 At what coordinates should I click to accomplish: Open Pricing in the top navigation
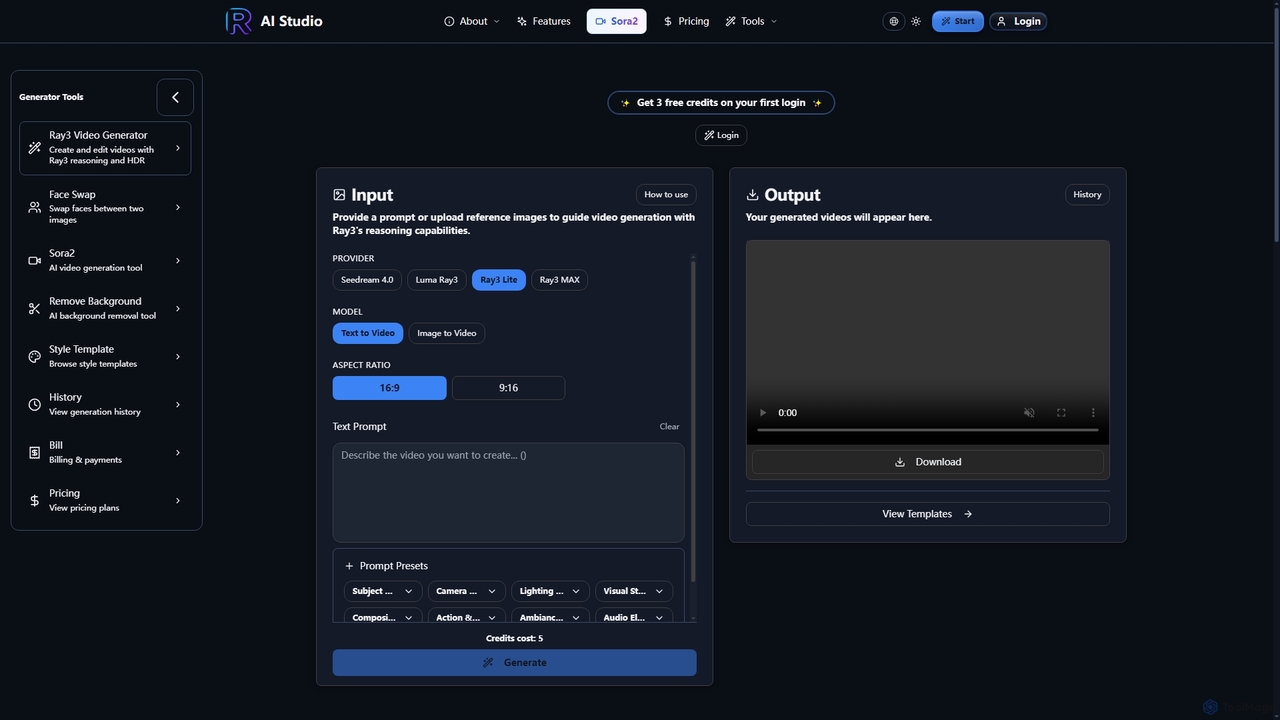click(x=686, y=21)
